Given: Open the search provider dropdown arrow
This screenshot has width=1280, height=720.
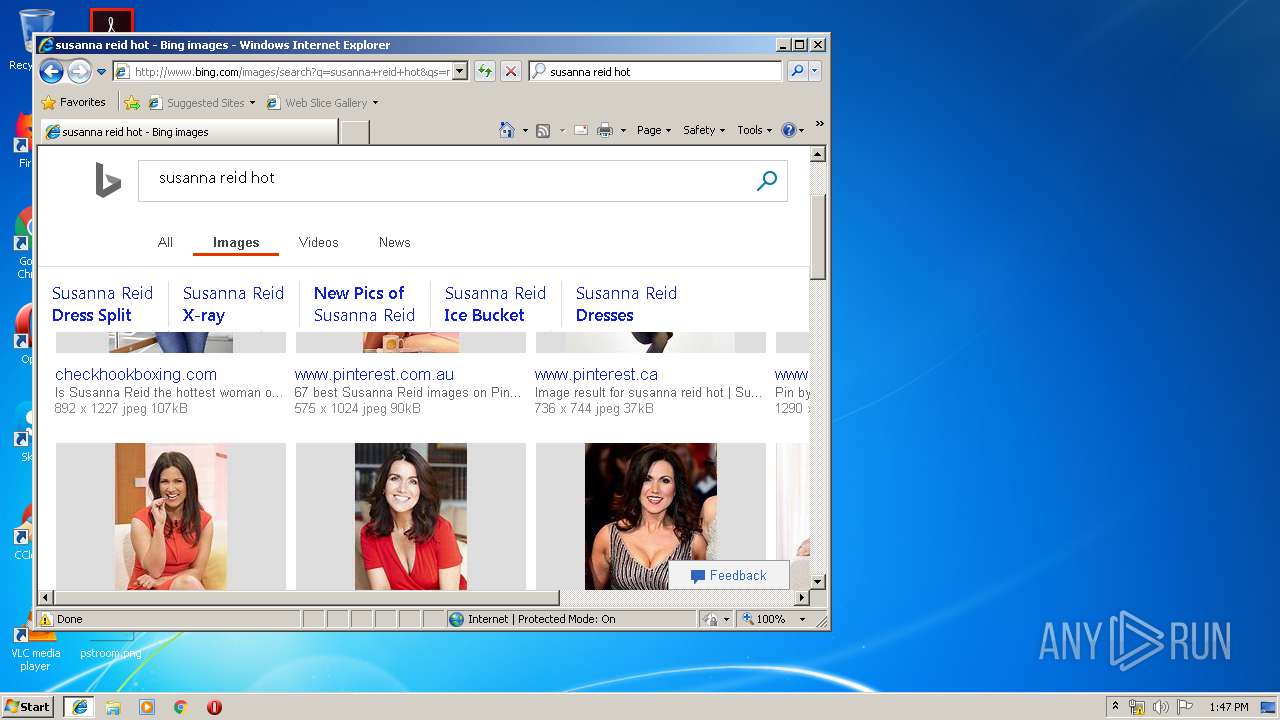Looking at the screenshot, I should pos(815,71).
